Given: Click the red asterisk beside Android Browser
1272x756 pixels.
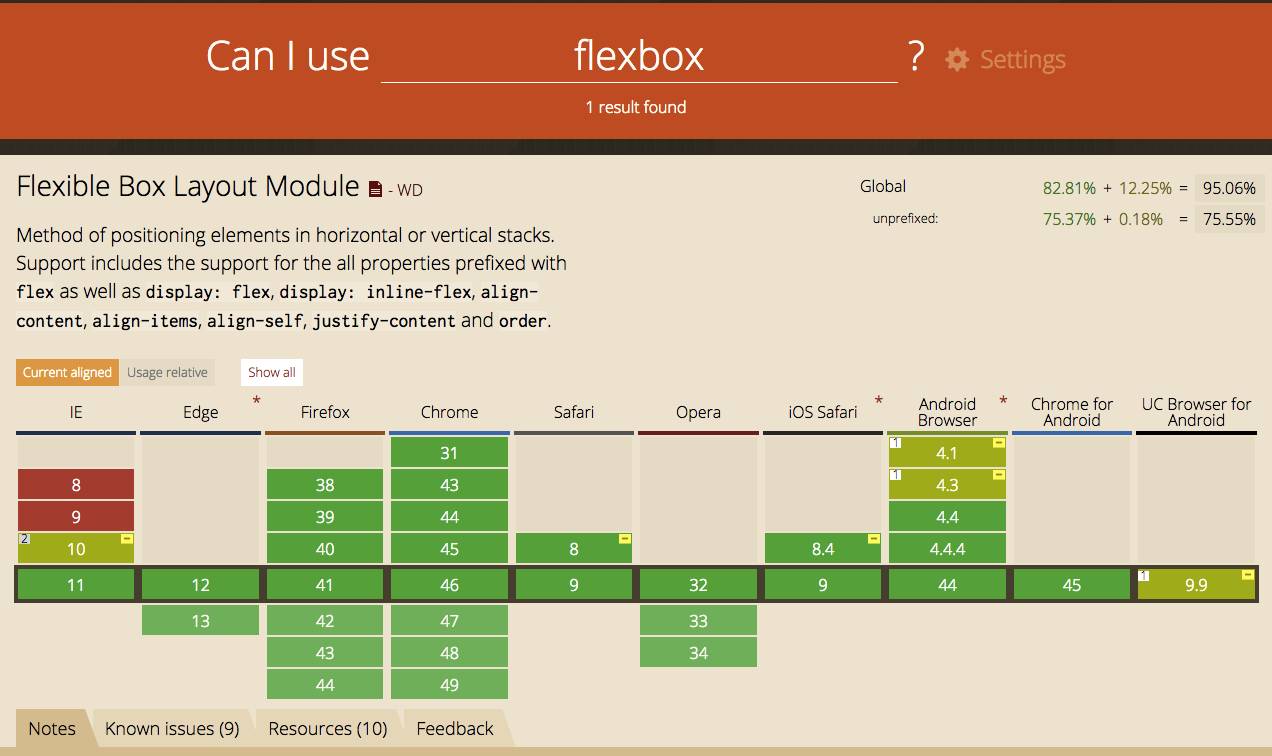Looking at the screenshot, I should [1003, 401].
